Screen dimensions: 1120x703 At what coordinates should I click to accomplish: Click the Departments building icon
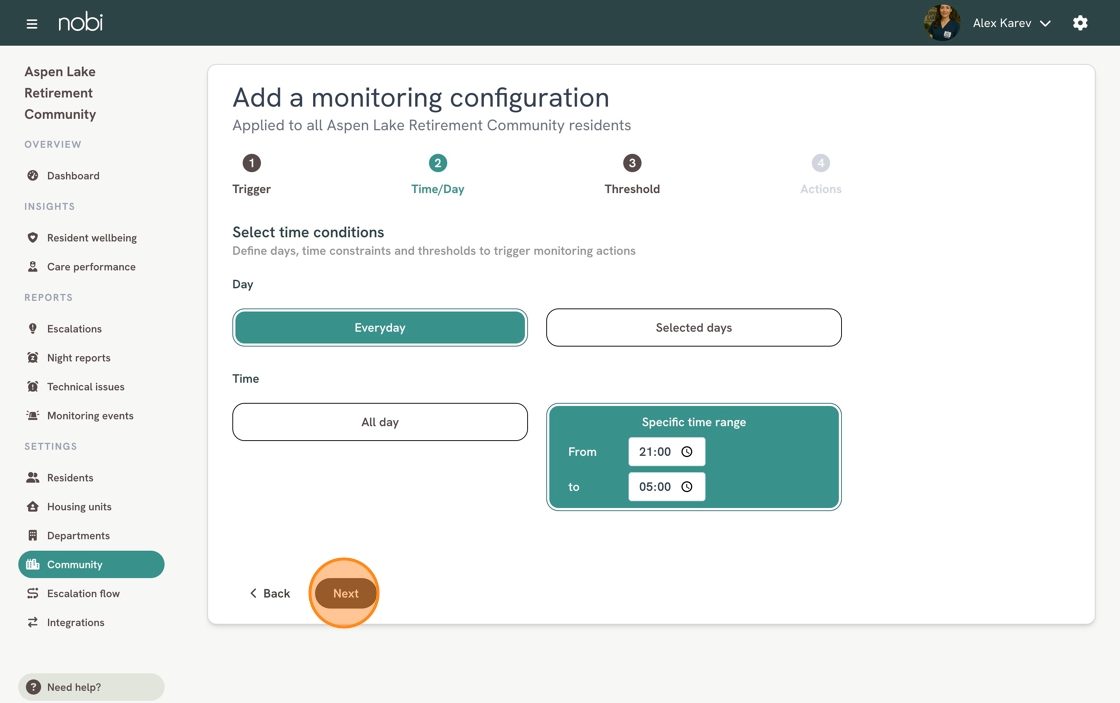click(32, 536)
